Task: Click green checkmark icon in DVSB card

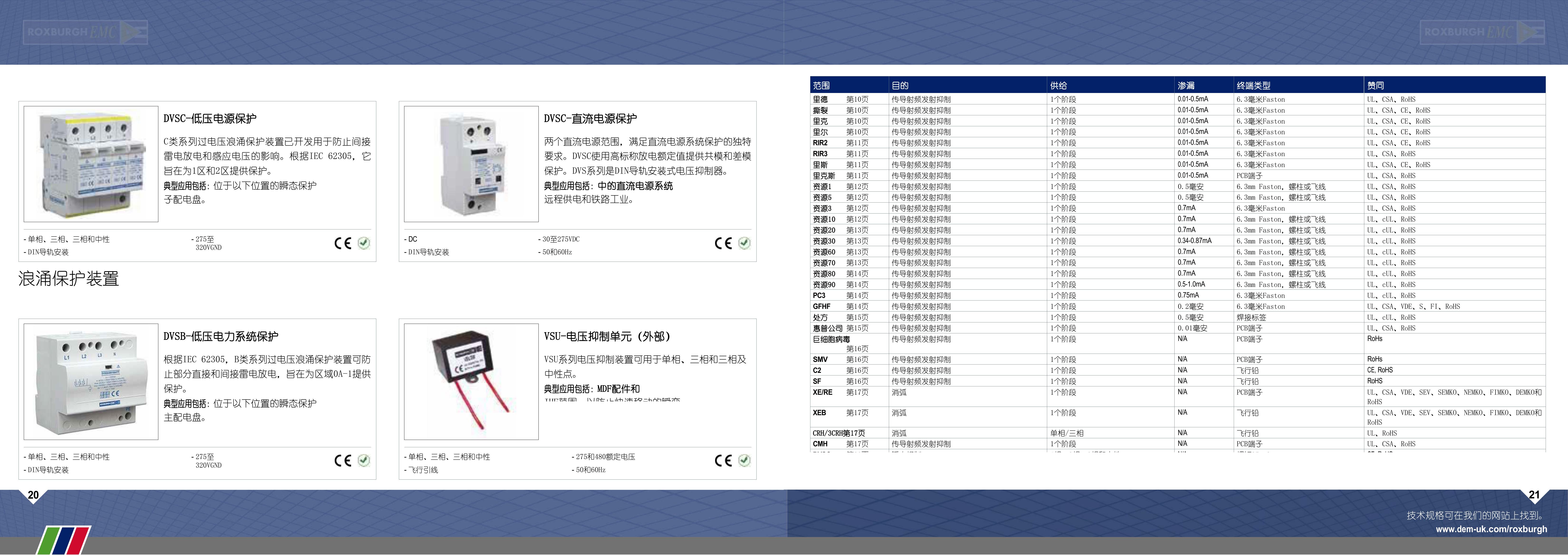Action: tap(364, 461)
